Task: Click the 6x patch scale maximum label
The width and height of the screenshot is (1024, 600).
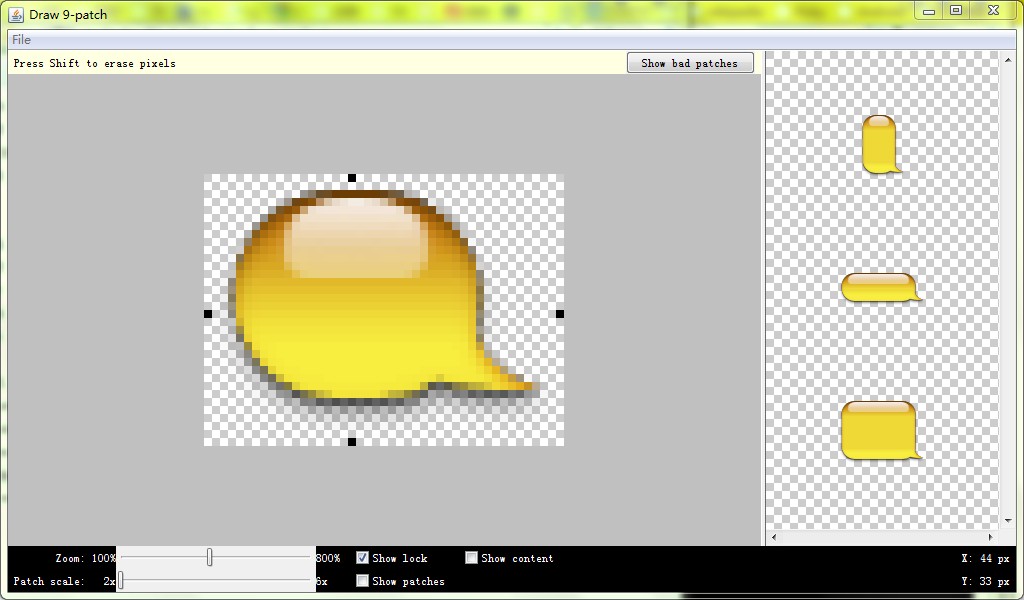Action: coord(322,581)
